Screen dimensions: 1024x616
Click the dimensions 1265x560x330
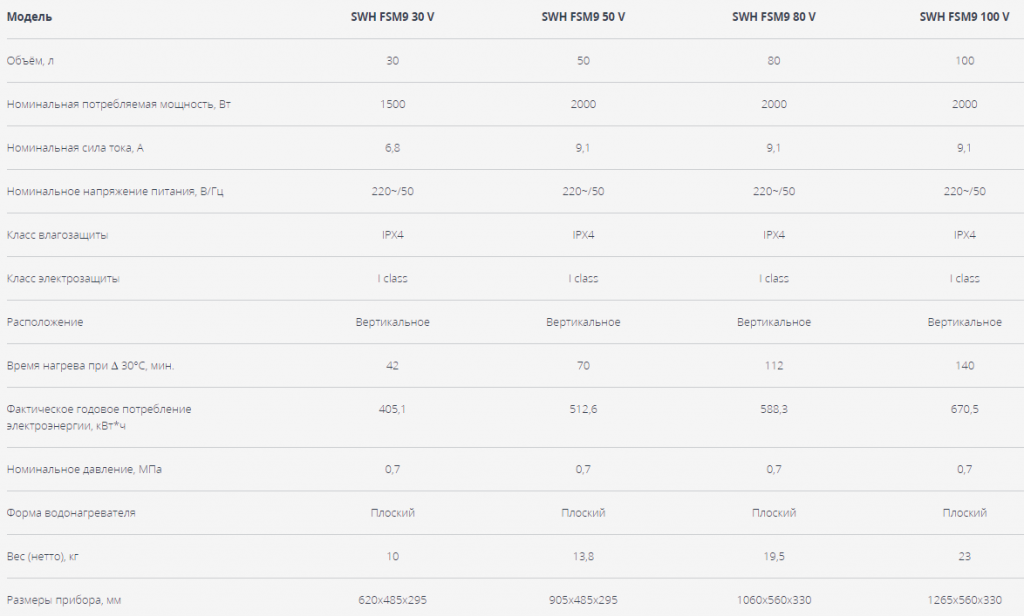coord(965,600)
